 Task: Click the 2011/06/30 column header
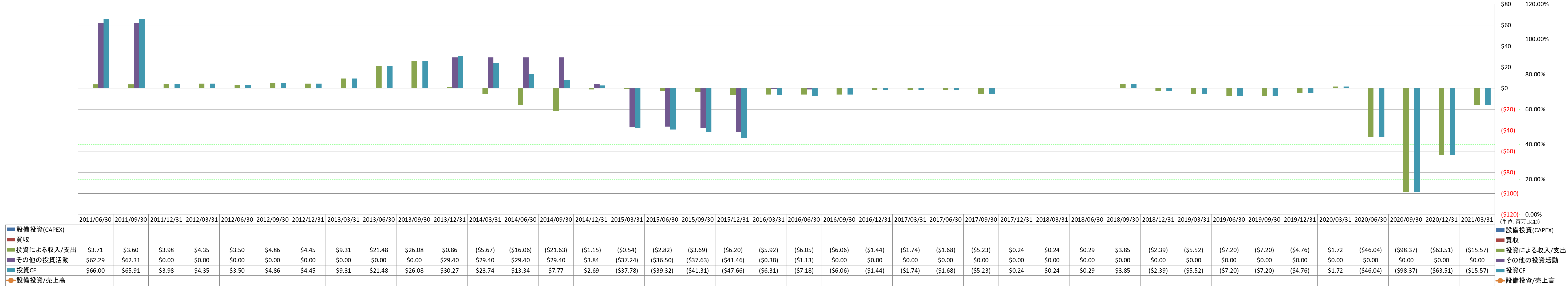click(x=96, y=220)
